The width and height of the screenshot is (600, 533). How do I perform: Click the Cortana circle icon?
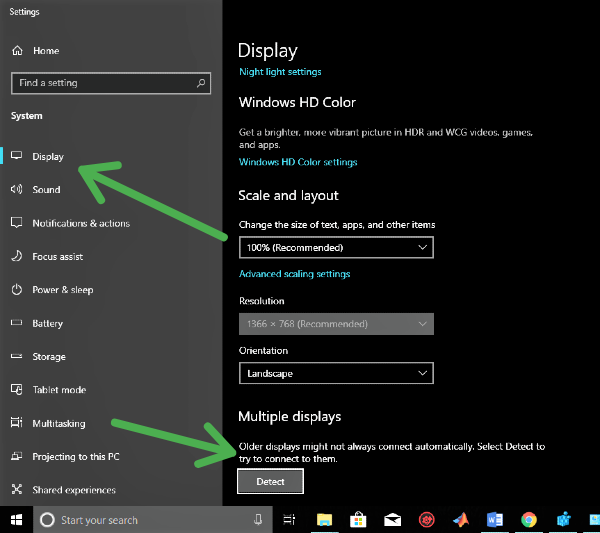tap(47, 520)
